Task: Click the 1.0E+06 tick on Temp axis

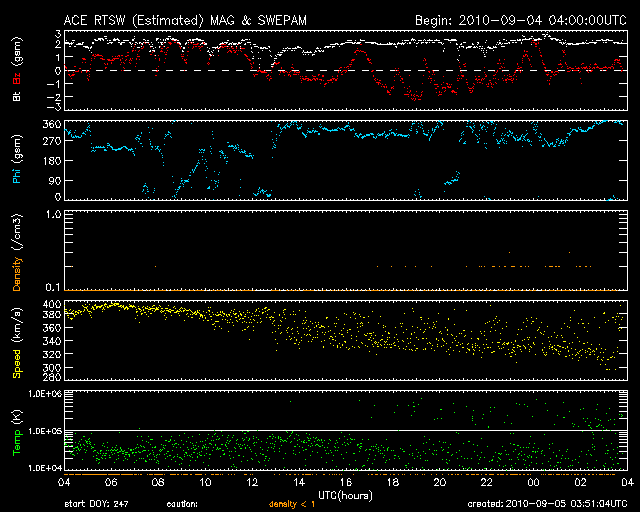Action: pyautogui.click(x=44, y=394)
